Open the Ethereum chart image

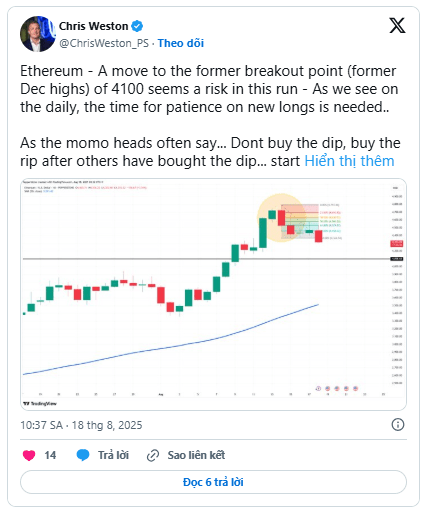click(x=213, y=295)
